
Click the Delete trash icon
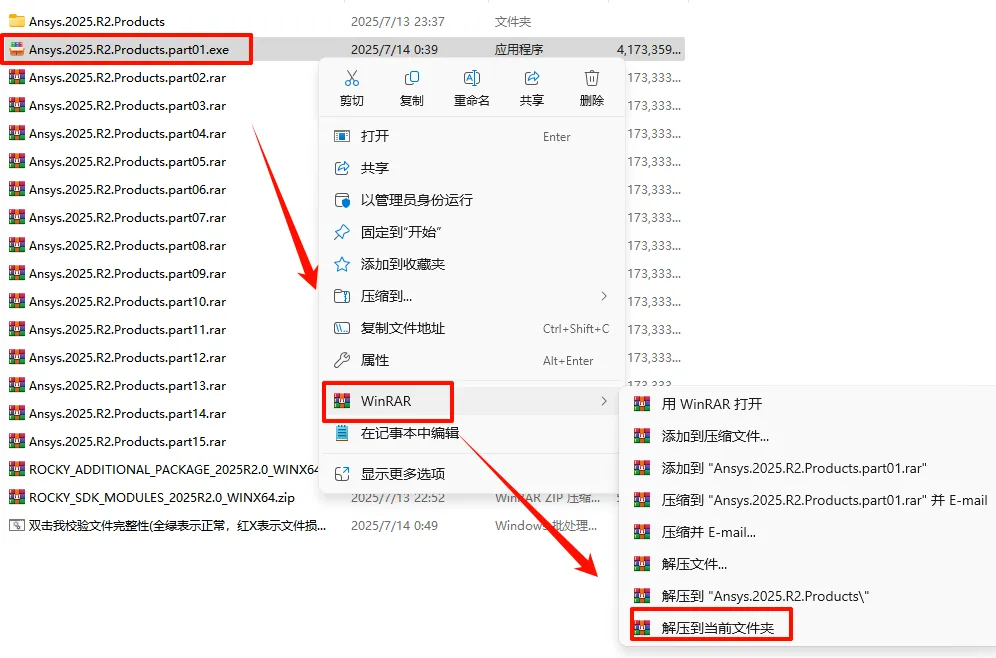[x=591, y=78]
